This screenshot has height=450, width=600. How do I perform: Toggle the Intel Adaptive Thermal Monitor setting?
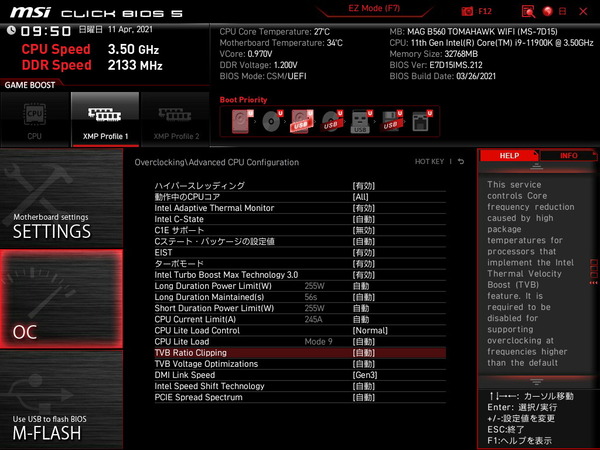point(363,208)
